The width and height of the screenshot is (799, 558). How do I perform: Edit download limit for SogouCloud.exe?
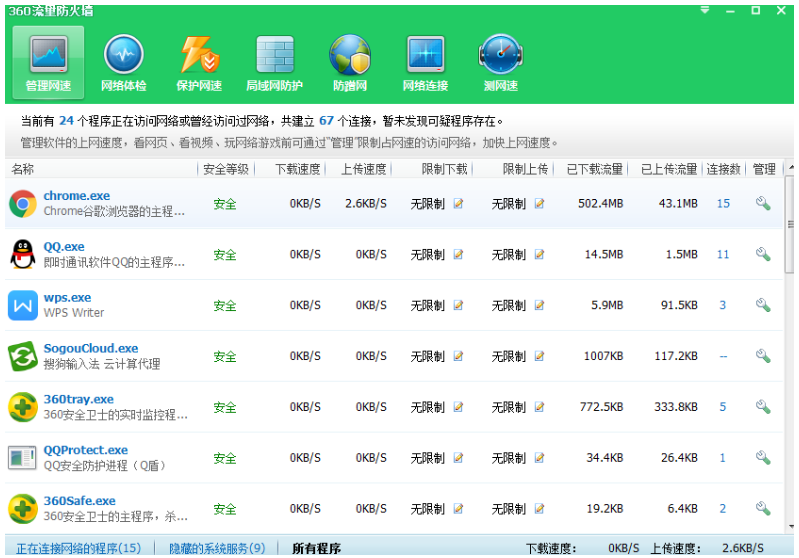[x=458, y=356]
